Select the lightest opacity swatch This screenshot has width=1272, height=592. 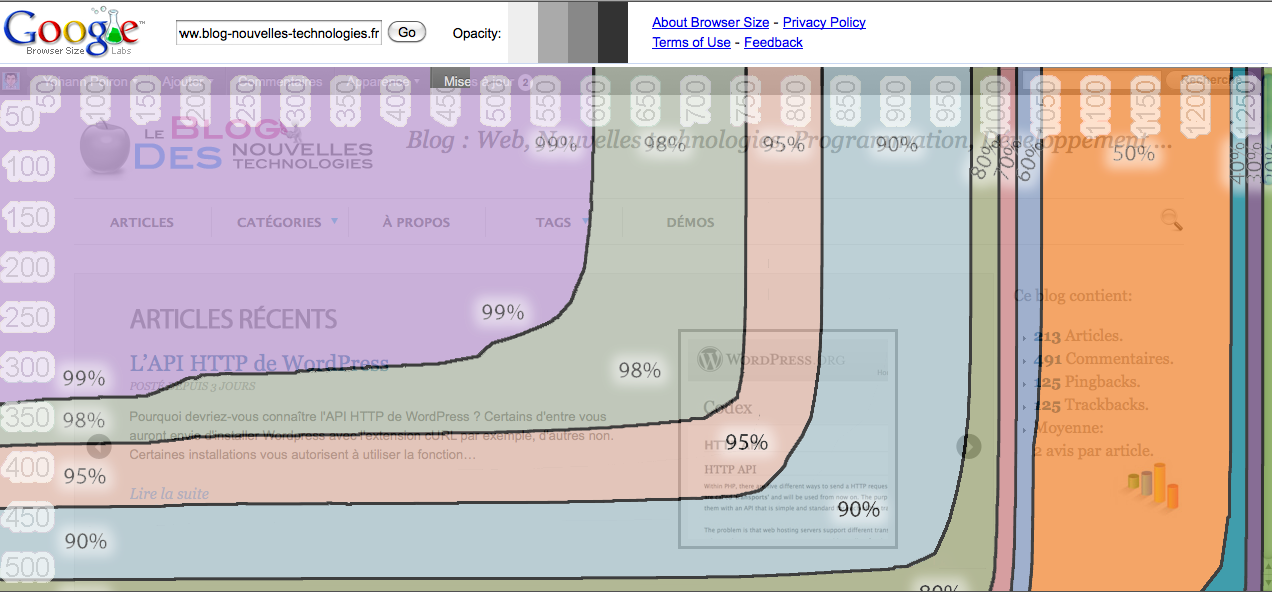point(522,32)
